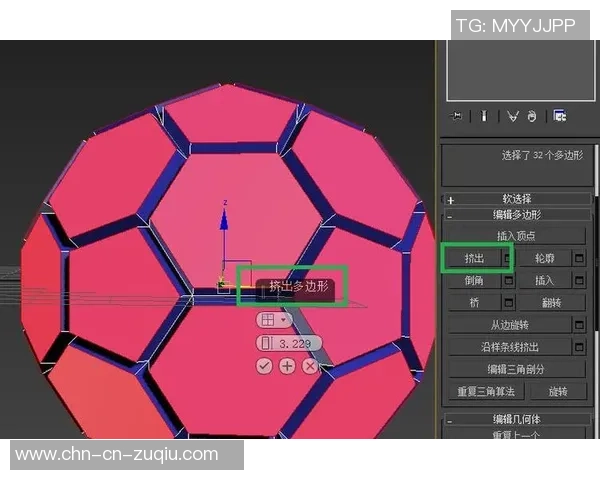Click the 倒角 button

click(x=474, y=281)
